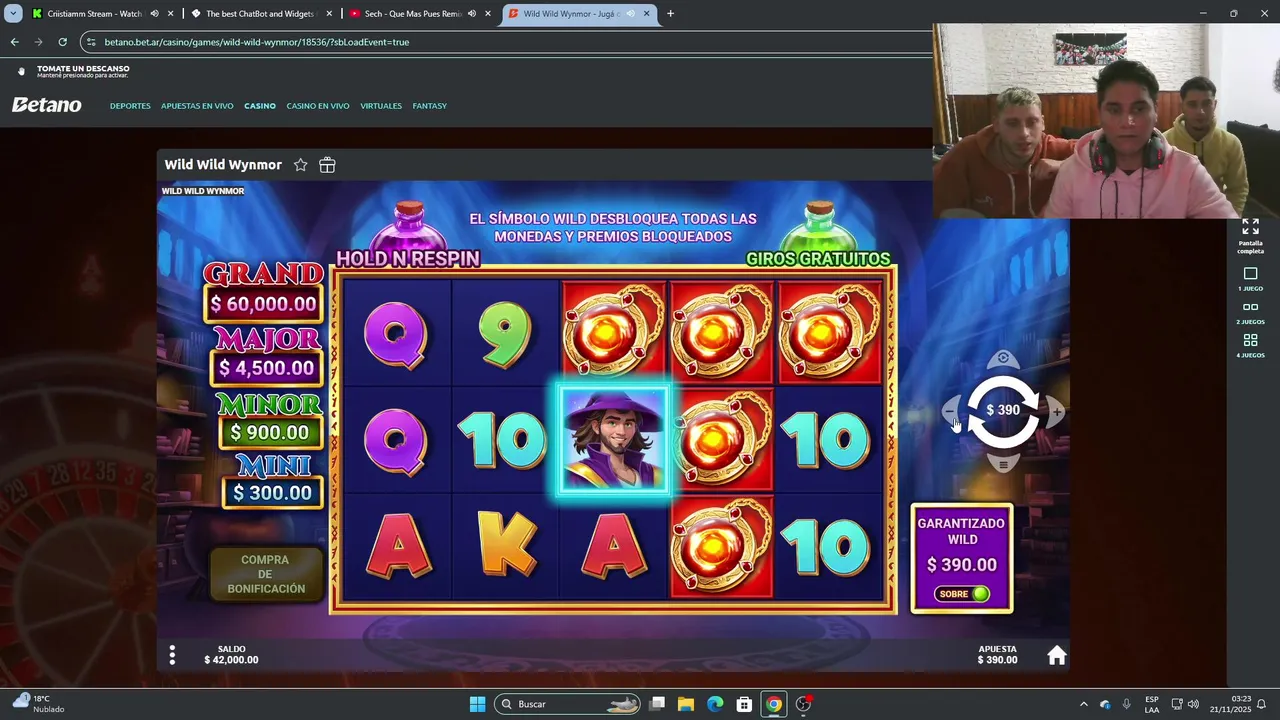Image resolution: width=1280 pixels, height=720 pixels.
Task: Open the Virtuales section
Action: (381, 106)
